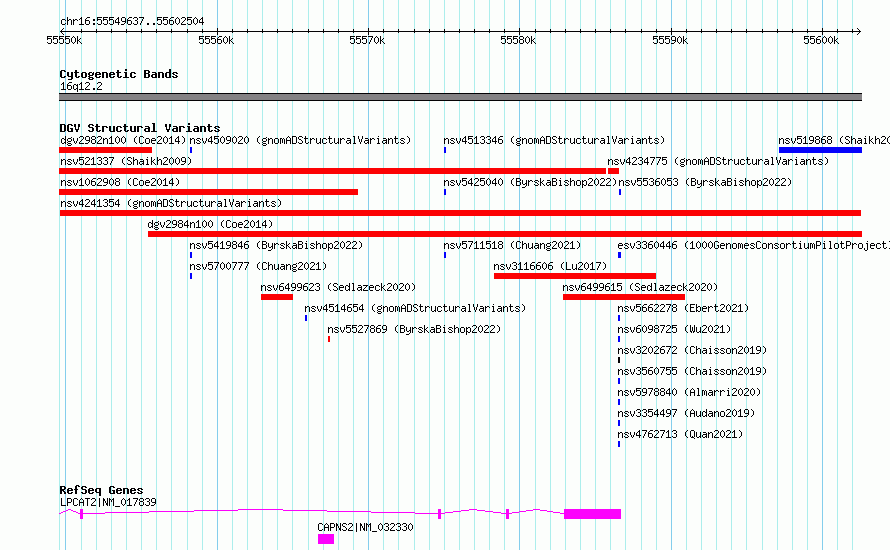Click the 55600k ruler position label
Image resolution: width=890 pixels, height=550 pixels.
821,40
